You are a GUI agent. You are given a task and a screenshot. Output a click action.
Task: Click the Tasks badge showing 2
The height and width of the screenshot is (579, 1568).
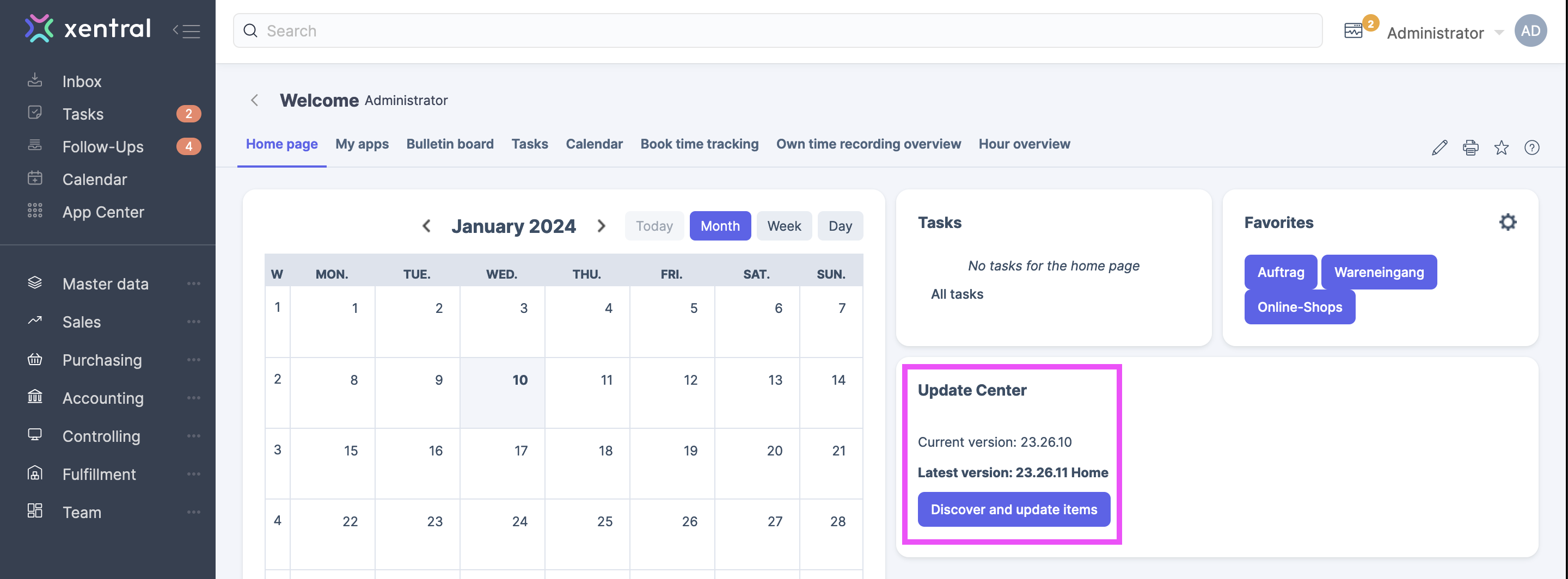(x=188, y=114)
